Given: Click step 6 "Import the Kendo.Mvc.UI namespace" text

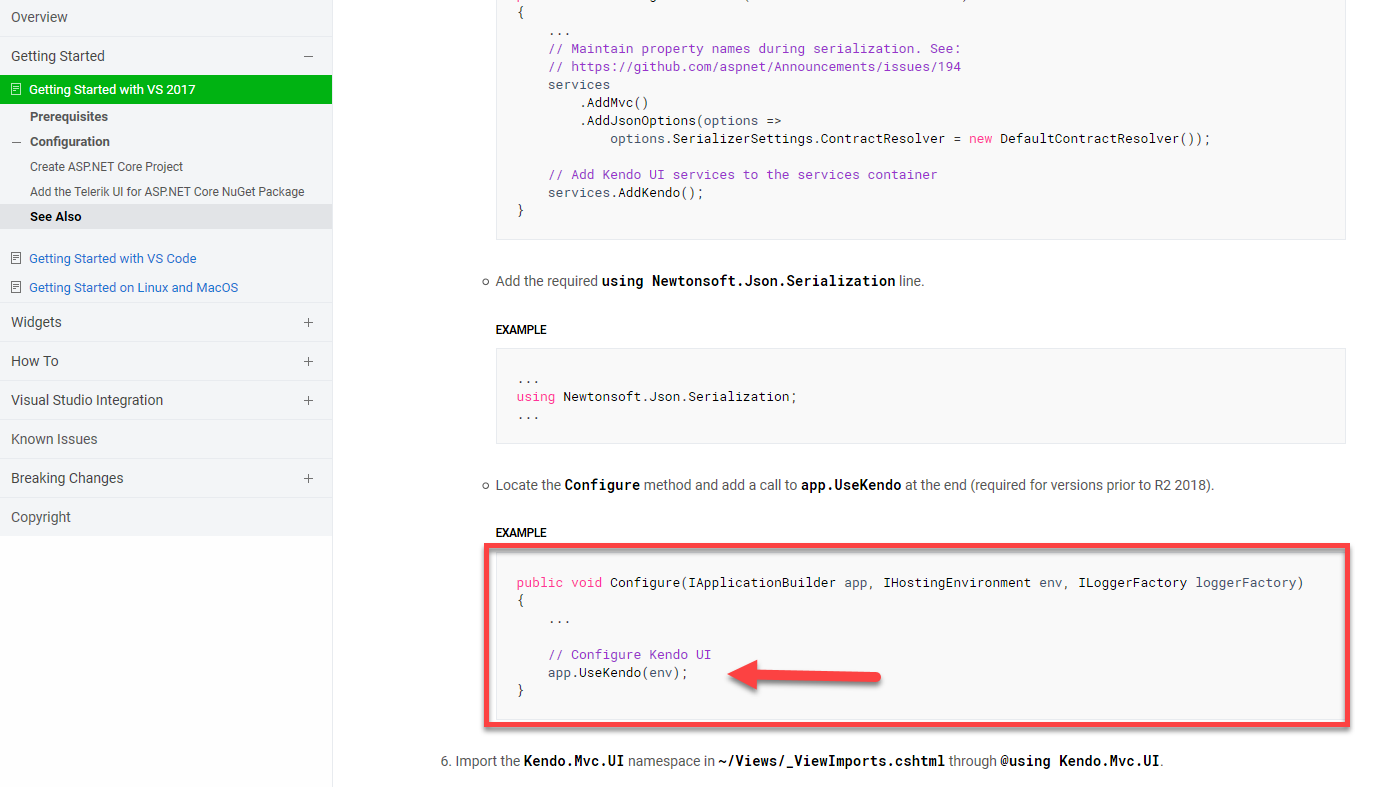Looking at the screenshot, I should coord(809,761).
